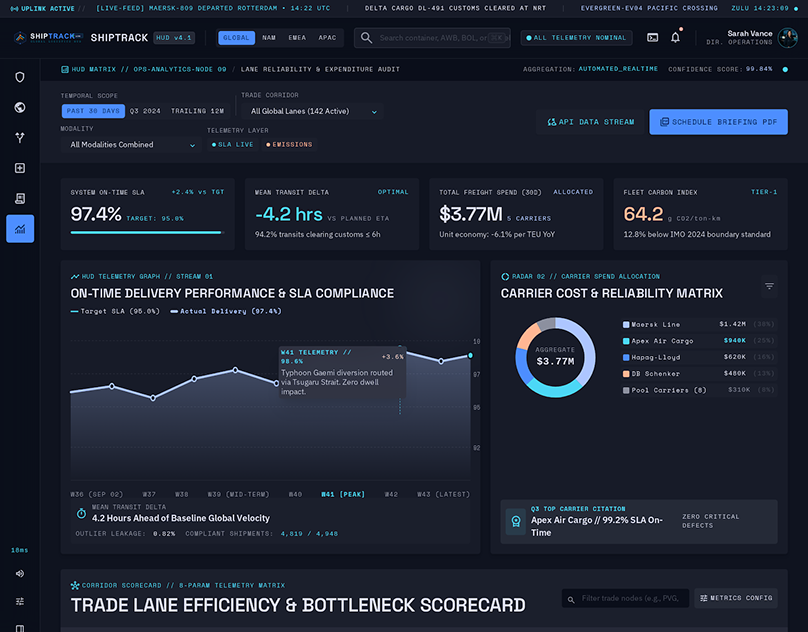Image resolution: width=808 pixels, height=632 pixels.
Task: Click the W41 (PEAK) axis marker
Action: [x=343, y=494]
